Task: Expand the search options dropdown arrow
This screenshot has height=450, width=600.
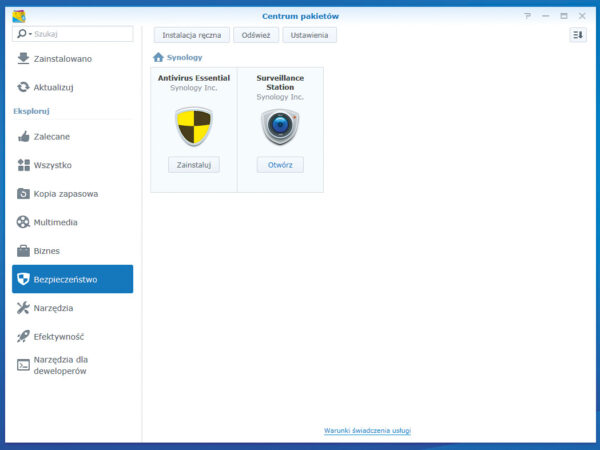Action: [30, 34]
